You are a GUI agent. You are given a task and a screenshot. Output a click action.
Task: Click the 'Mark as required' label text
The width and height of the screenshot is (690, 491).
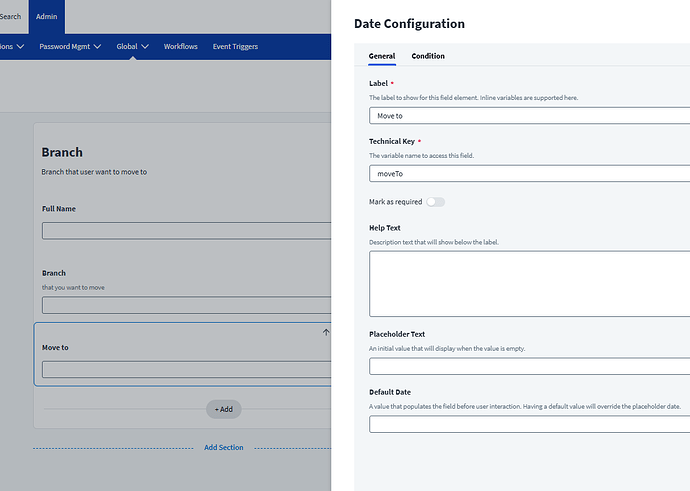pyautogui.click(x=396, y=202)
